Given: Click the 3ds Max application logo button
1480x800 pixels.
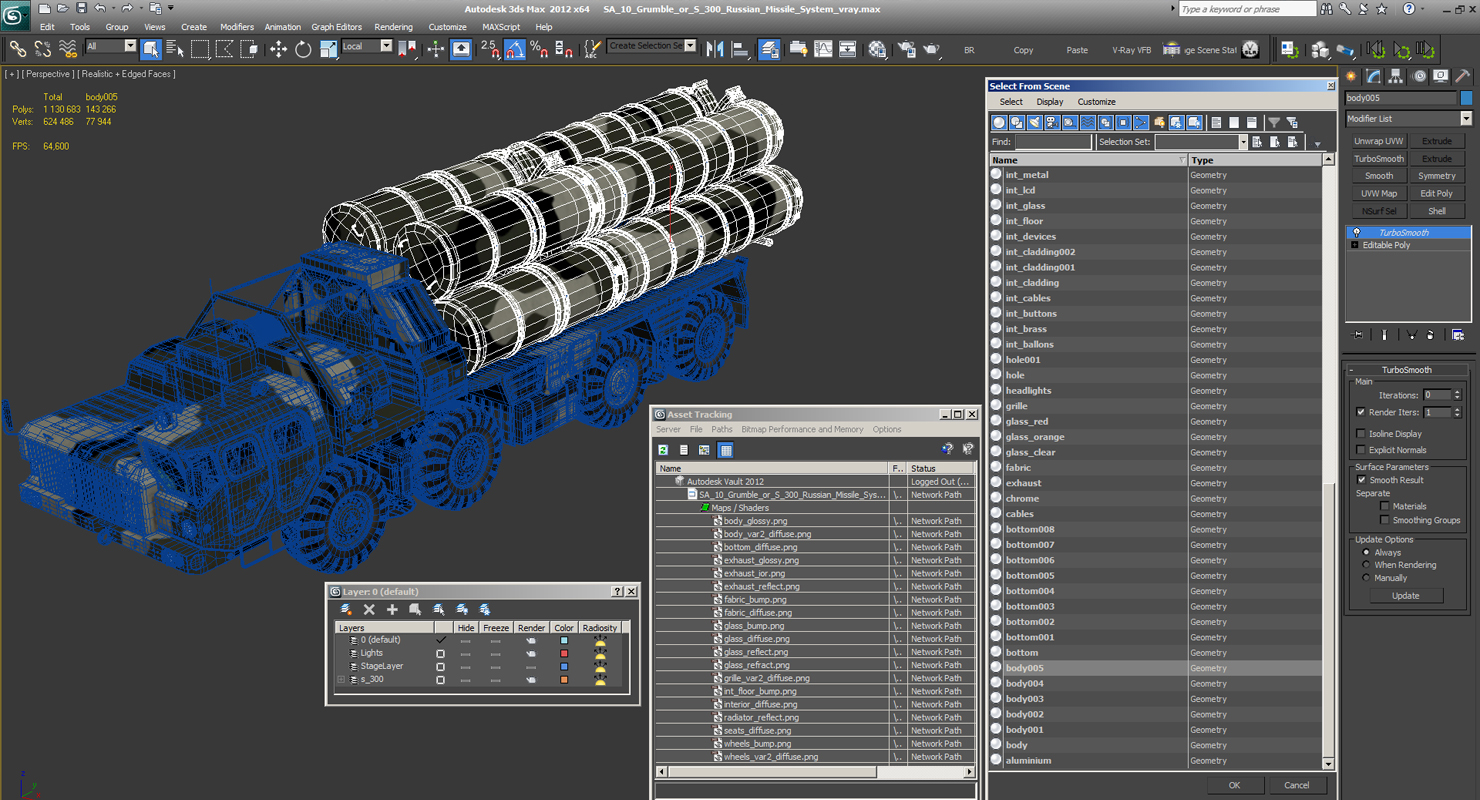Looking at the screenshot, I should tap(14, 17).
